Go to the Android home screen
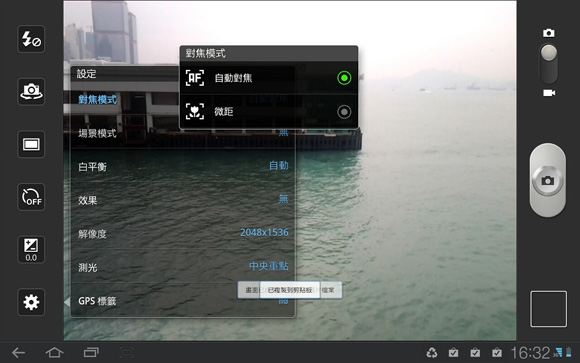Image resolution: width=580 pixels, height=363 pixels. tap(54, 352)
